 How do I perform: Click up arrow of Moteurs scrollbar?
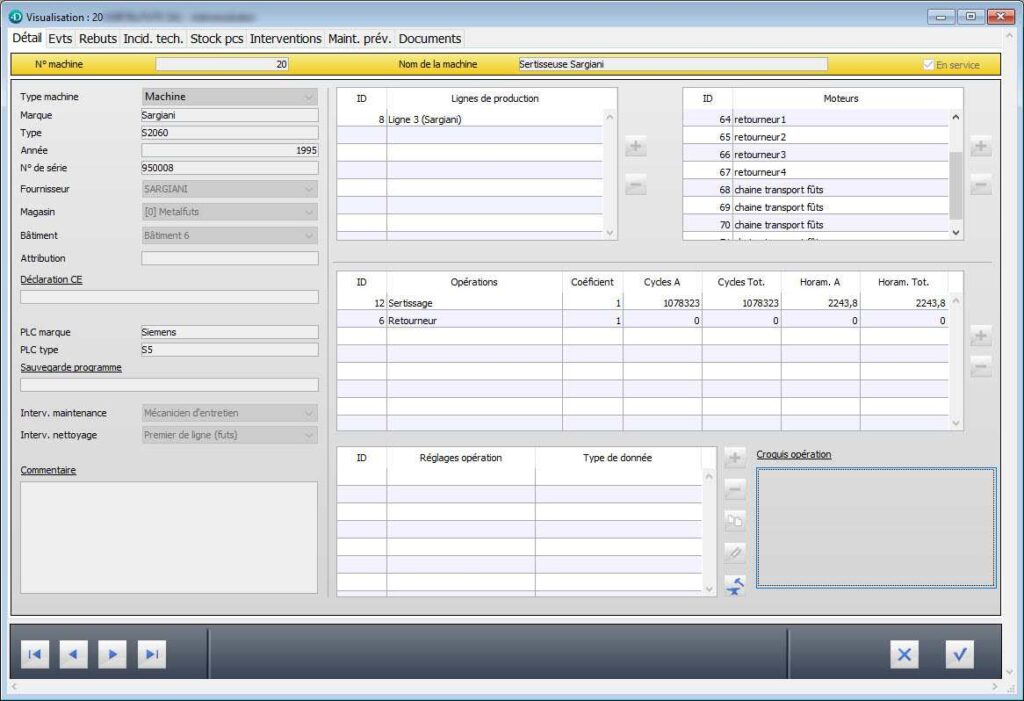[x=955, y=118]
